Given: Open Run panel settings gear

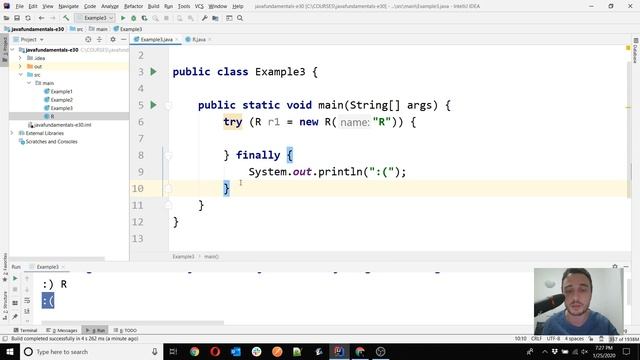Looking at the screenshot, I should (x=615, y=267).
